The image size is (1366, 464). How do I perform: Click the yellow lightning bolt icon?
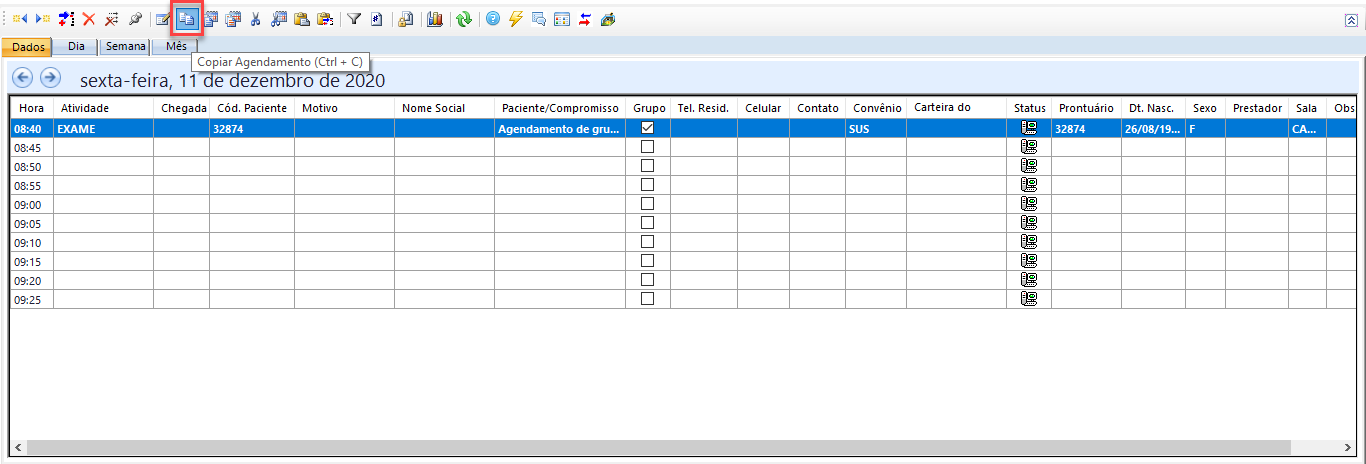tap(516, 18)
